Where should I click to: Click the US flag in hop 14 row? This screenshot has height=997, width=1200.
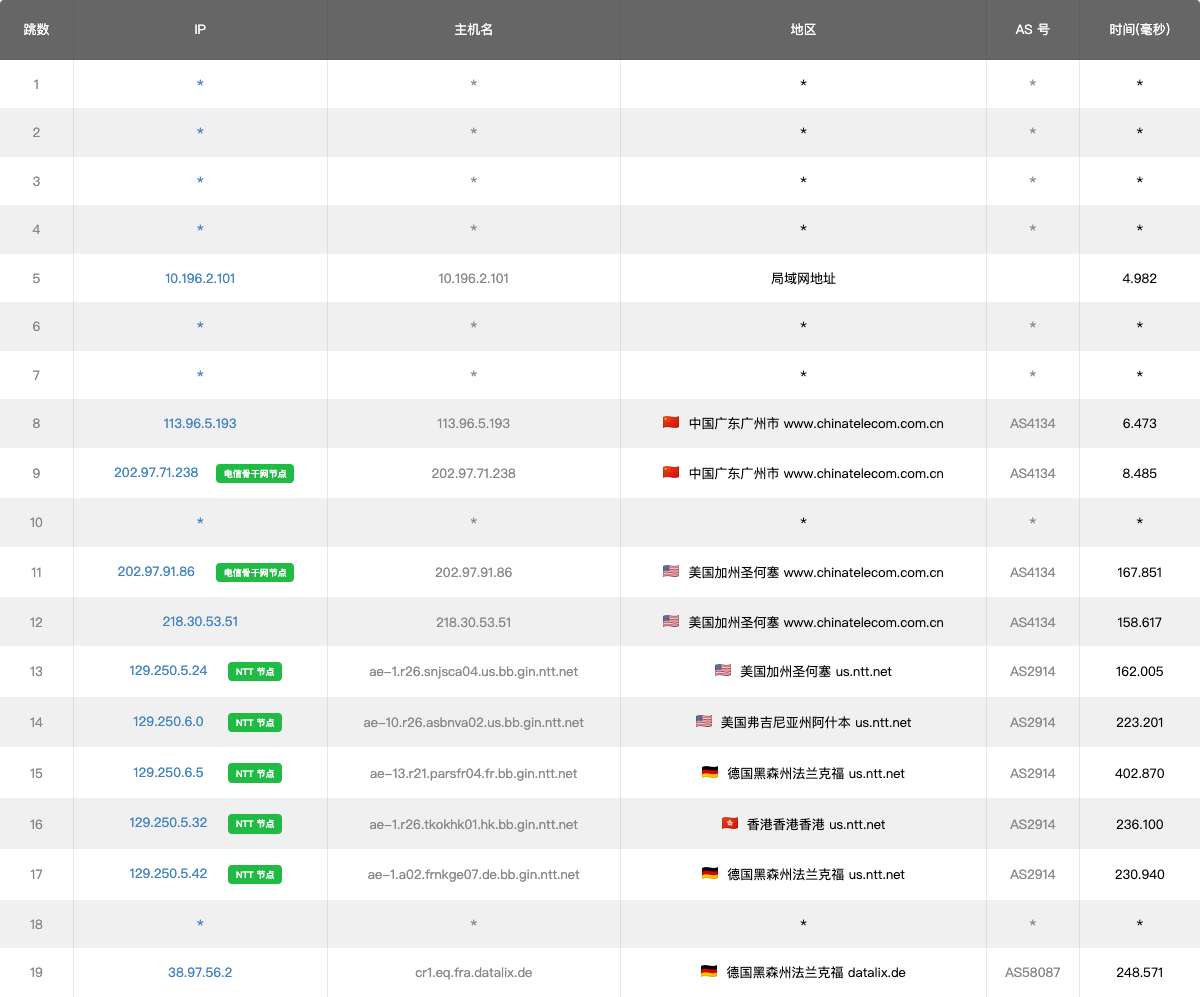click(x=704, y=722)
